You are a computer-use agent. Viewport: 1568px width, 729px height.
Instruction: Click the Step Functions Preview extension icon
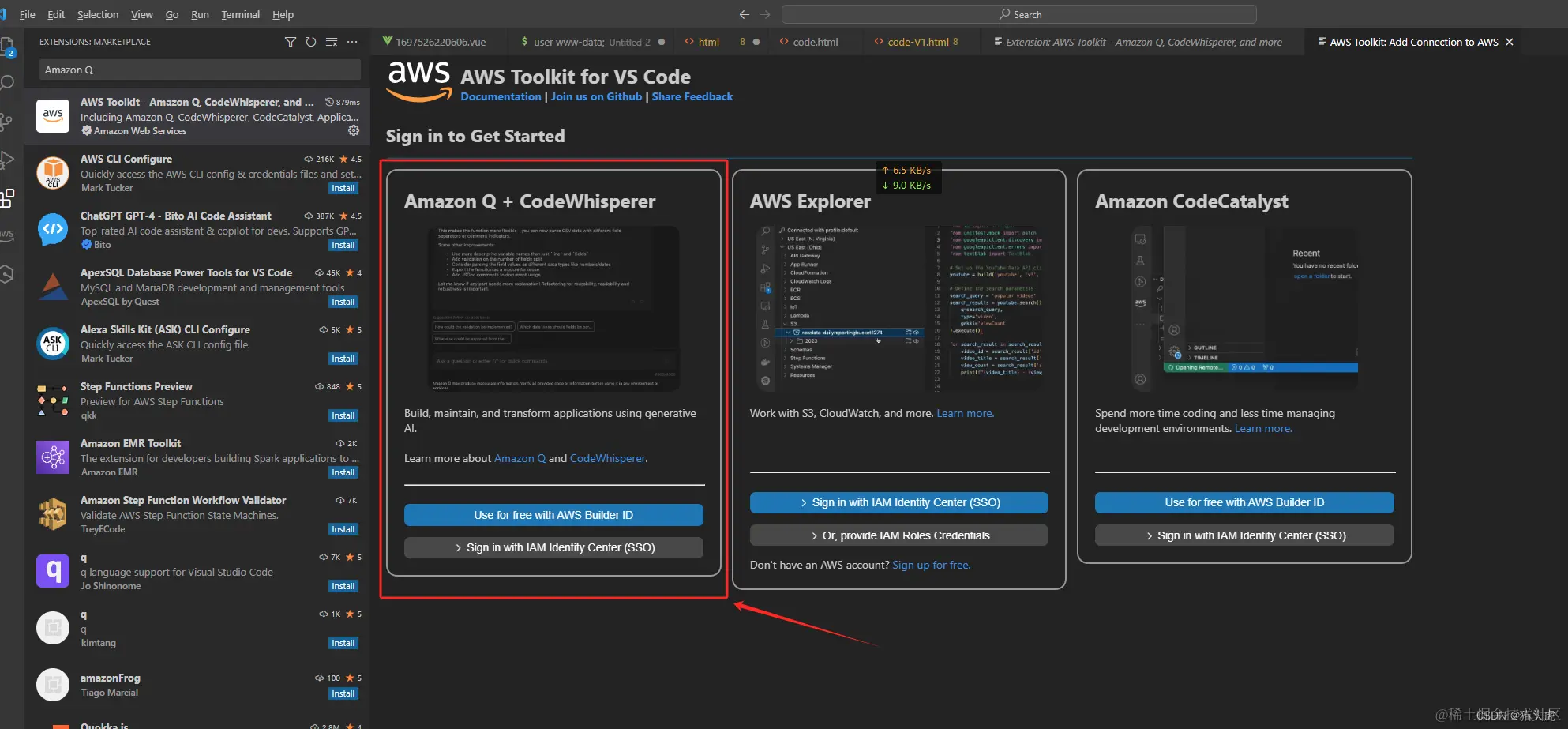[53, 400]
